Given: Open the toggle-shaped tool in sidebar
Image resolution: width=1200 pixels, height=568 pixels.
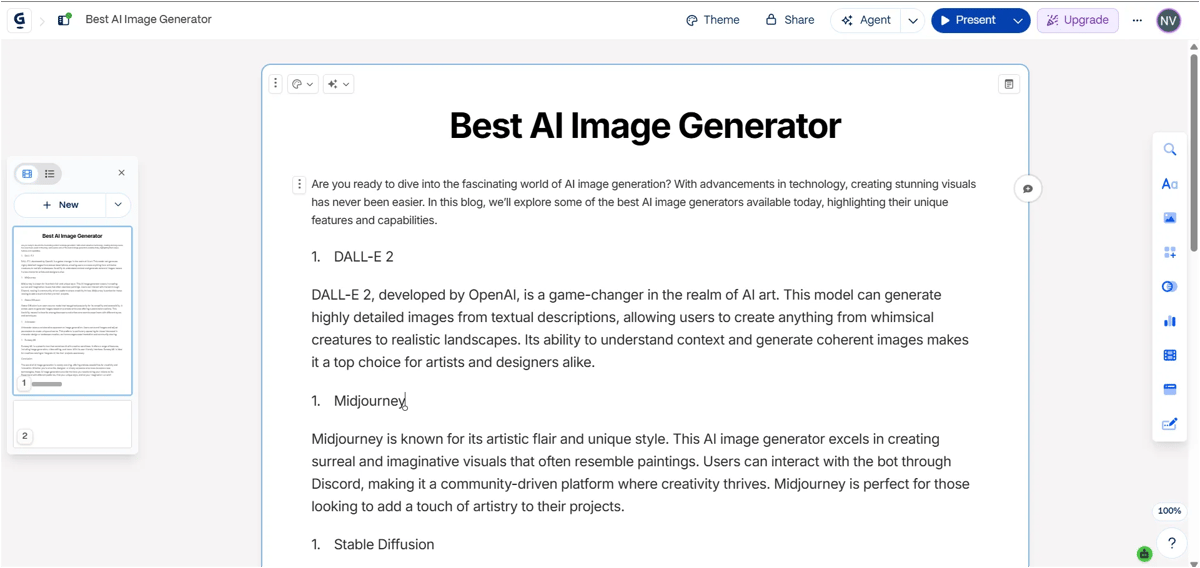Looking at the screenshot, I should (1170, 287).
